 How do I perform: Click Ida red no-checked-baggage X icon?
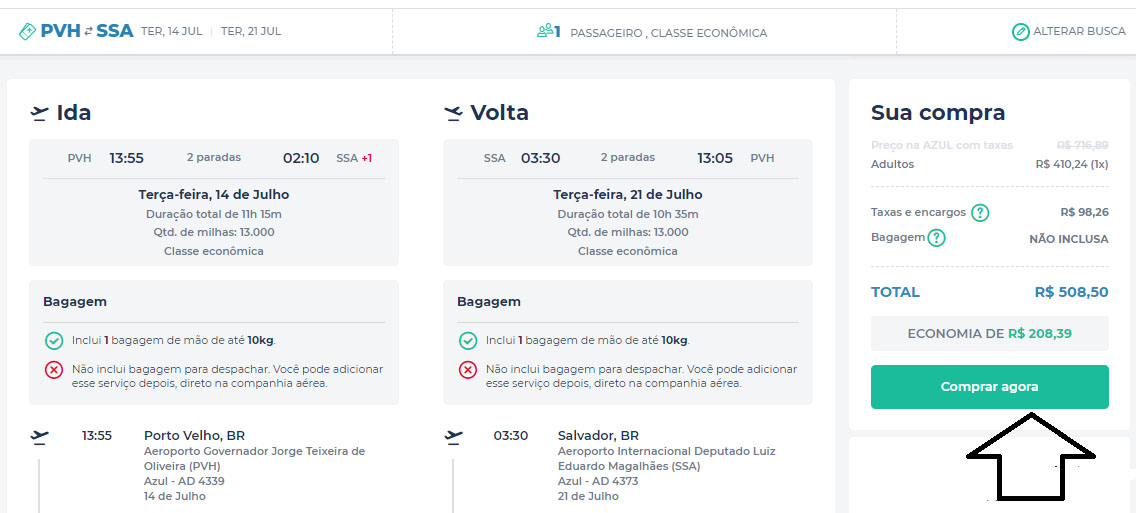[x=54, y=370]
